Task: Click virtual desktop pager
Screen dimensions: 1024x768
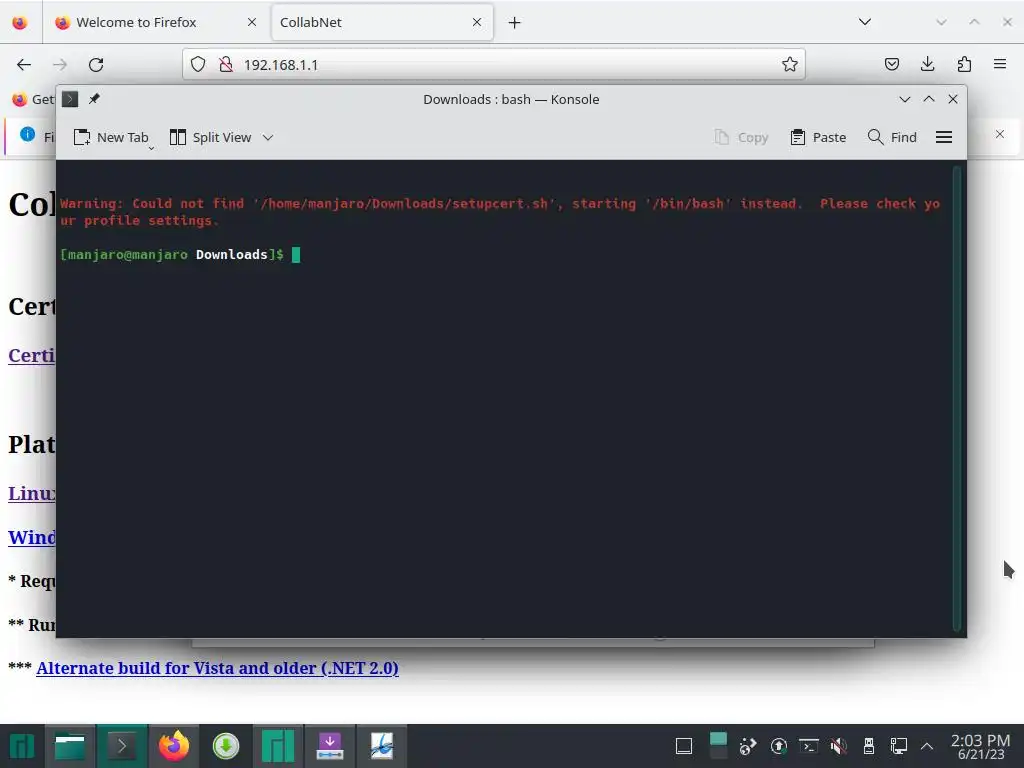Action: point(718,746)
